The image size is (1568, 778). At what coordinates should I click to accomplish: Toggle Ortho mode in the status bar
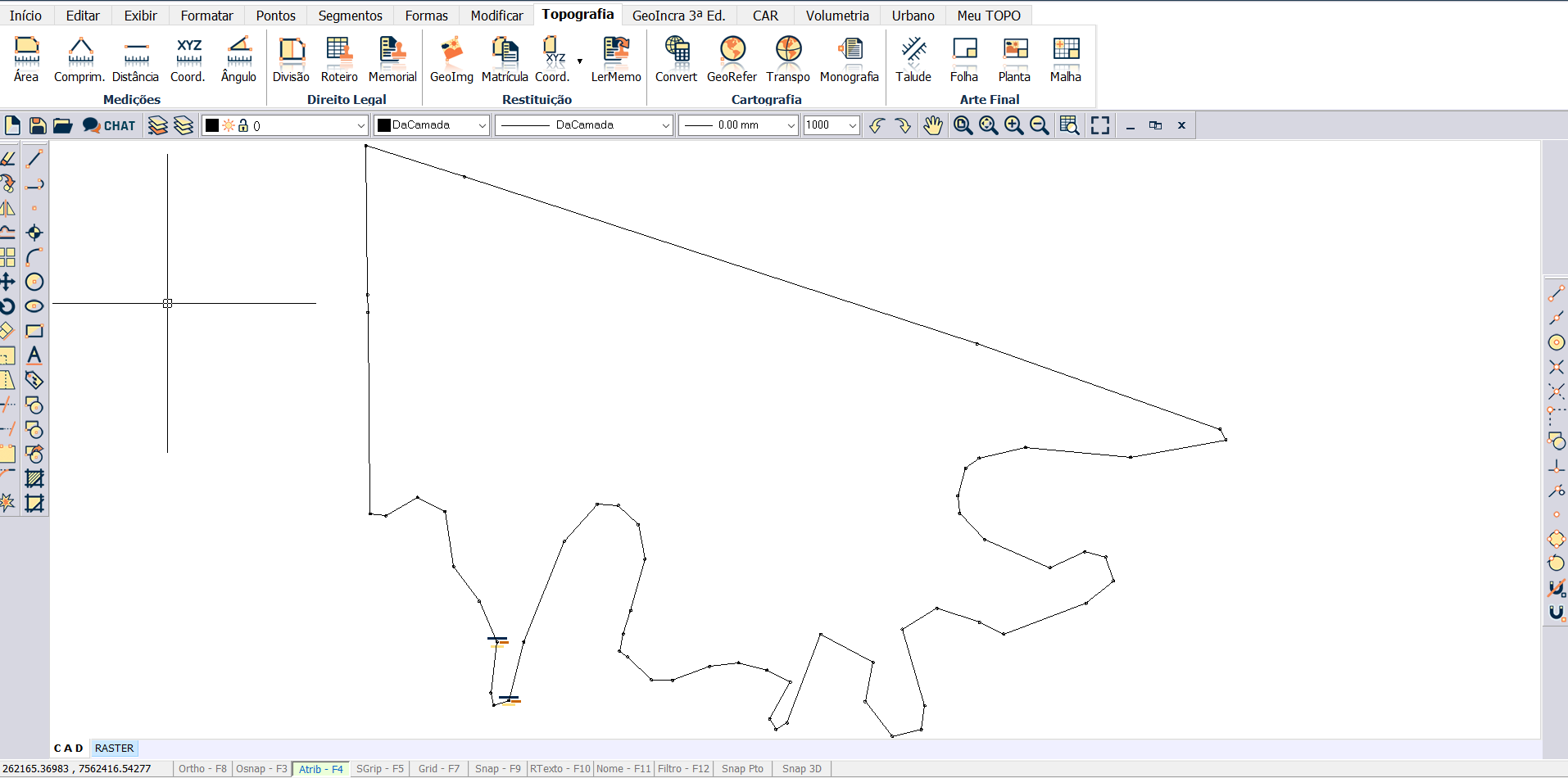(202, 768)
